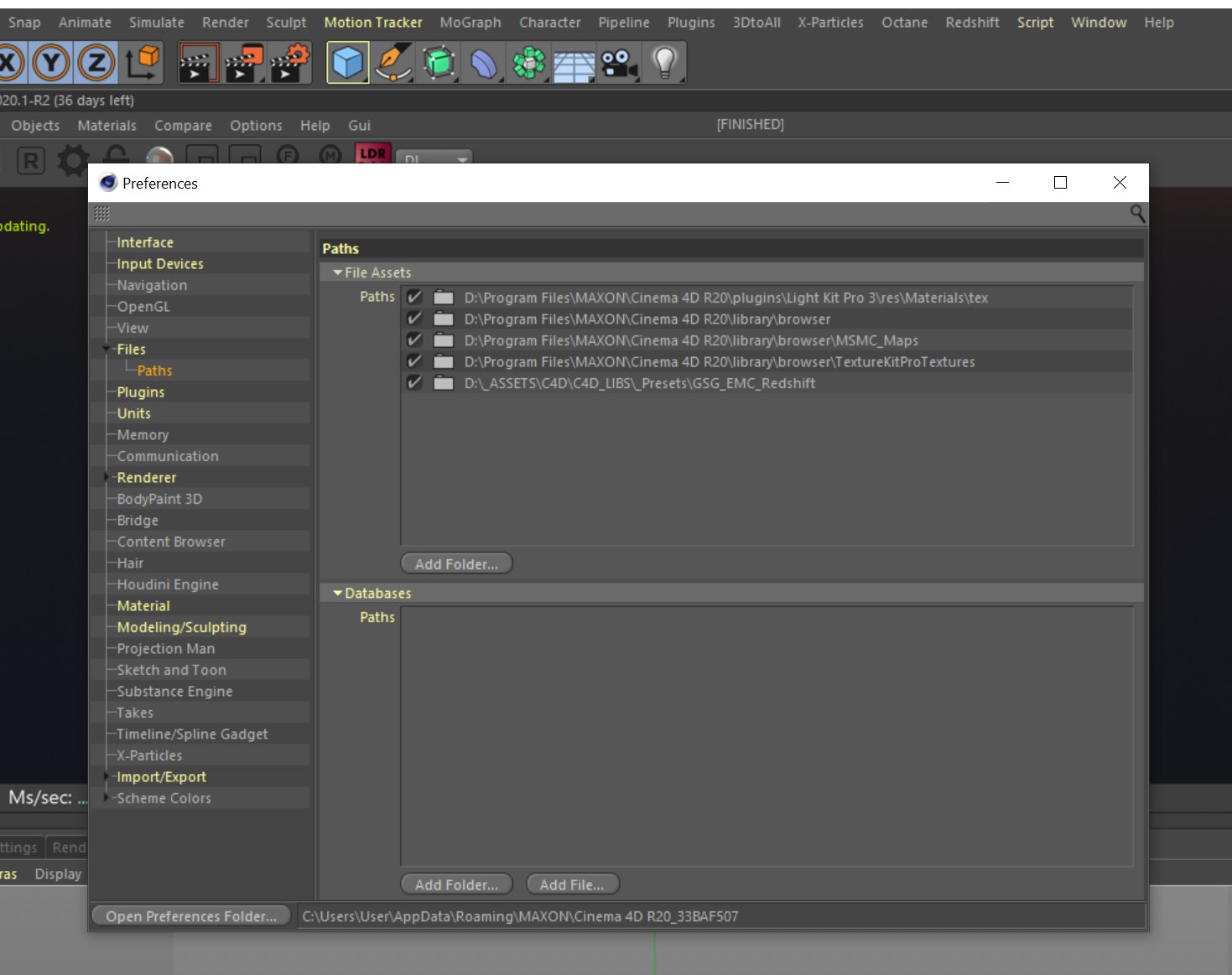Click folder icon for TextureKitProTextures path
This screenshot has width=1232, height=975.
(444, 362)
